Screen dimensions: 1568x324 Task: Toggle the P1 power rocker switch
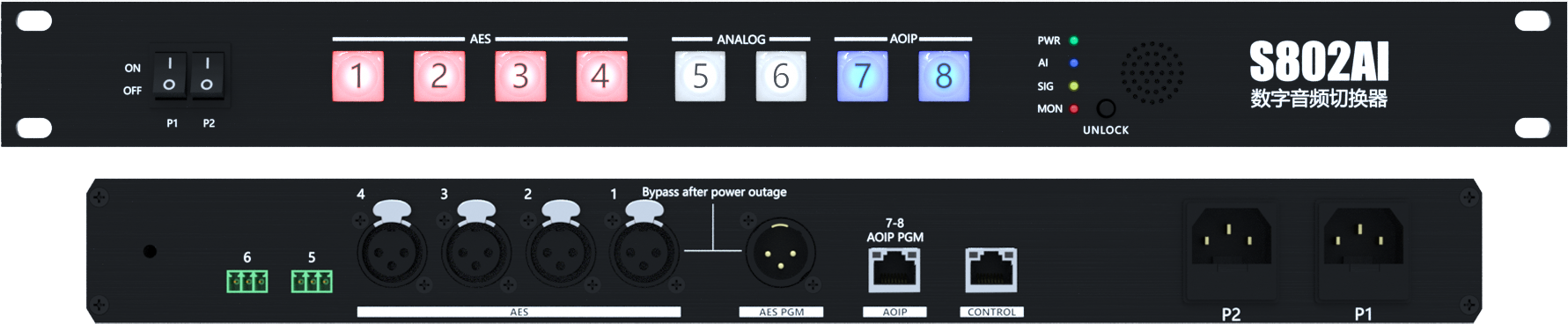click(170, 74)
